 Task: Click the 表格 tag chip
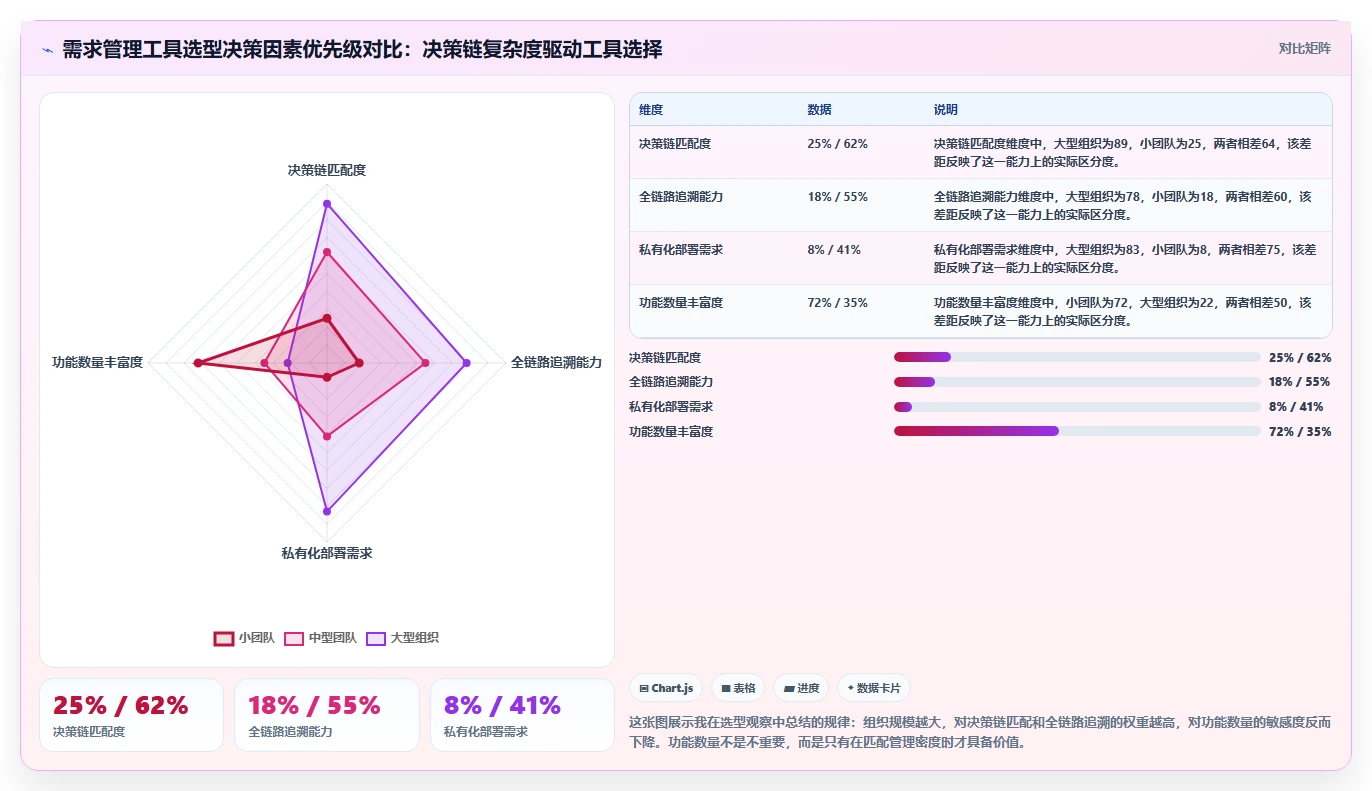pyautogui.click(x=738, y=688)
